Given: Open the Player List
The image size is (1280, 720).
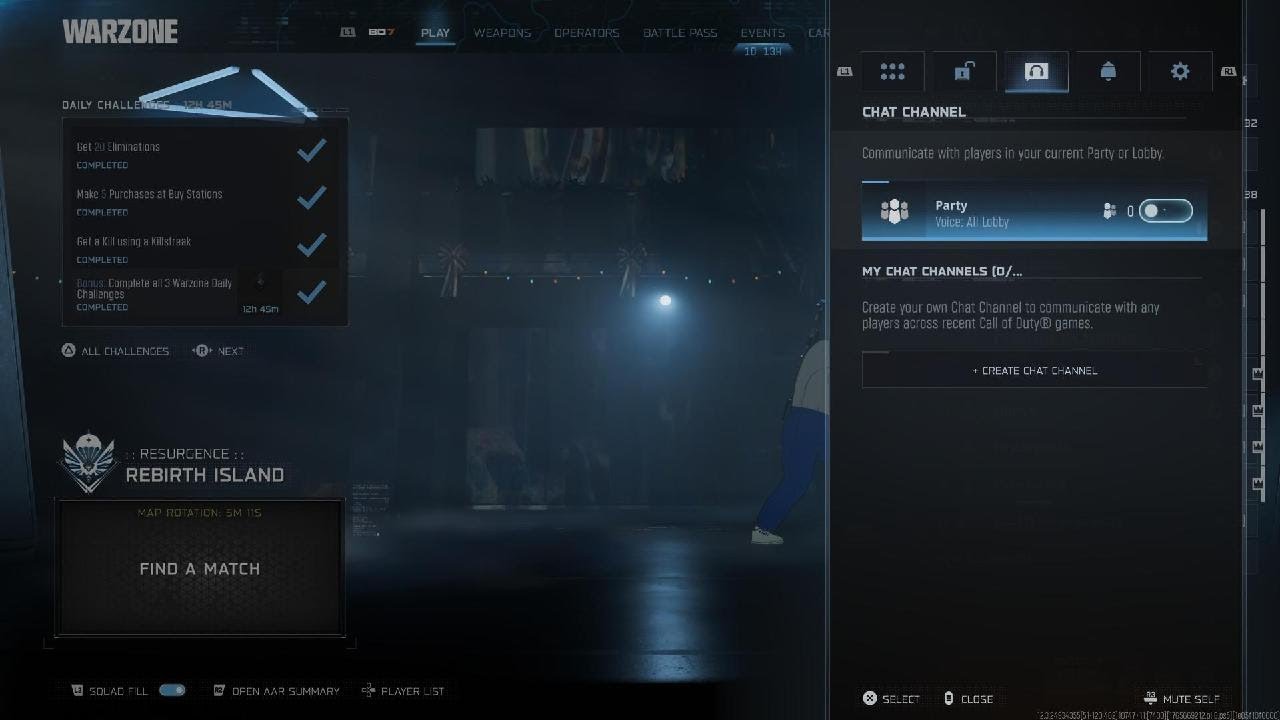Looking at the screenshot, I should point(403,691).
